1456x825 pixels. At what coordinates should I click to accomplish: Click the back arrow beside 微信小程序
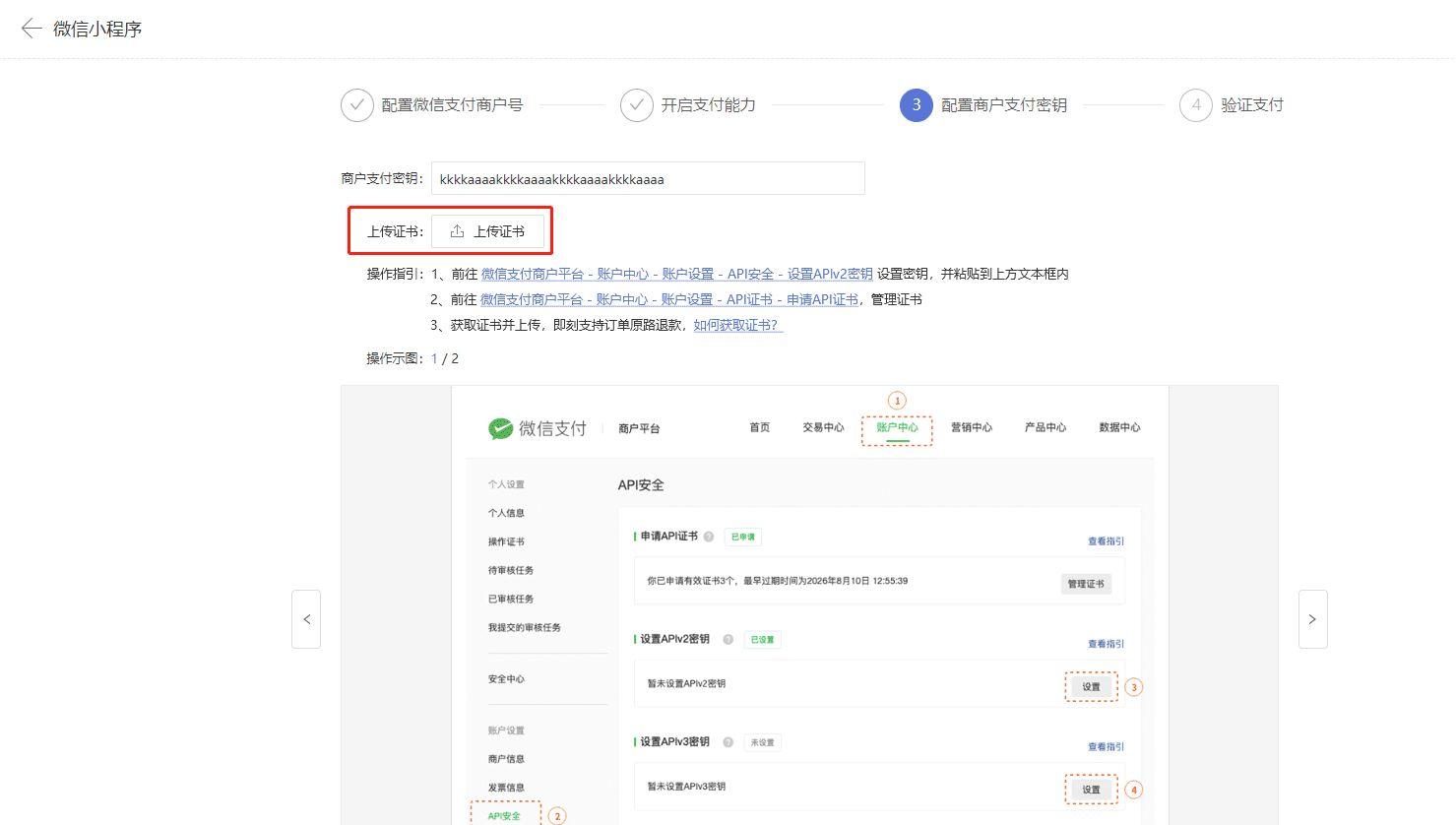(31, 29)
